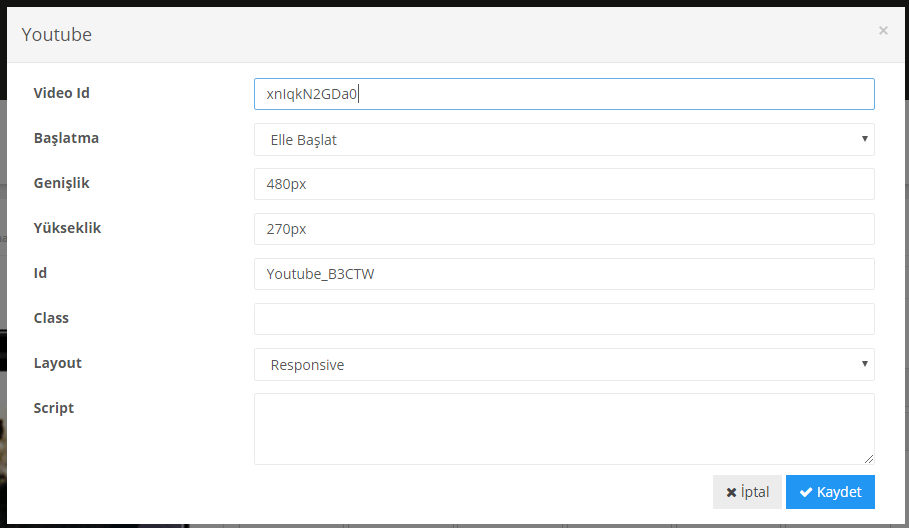Open the Başlatma dropdown showing Elle Başlat
The image size is (909, 528).
click(x=564, y=140)
